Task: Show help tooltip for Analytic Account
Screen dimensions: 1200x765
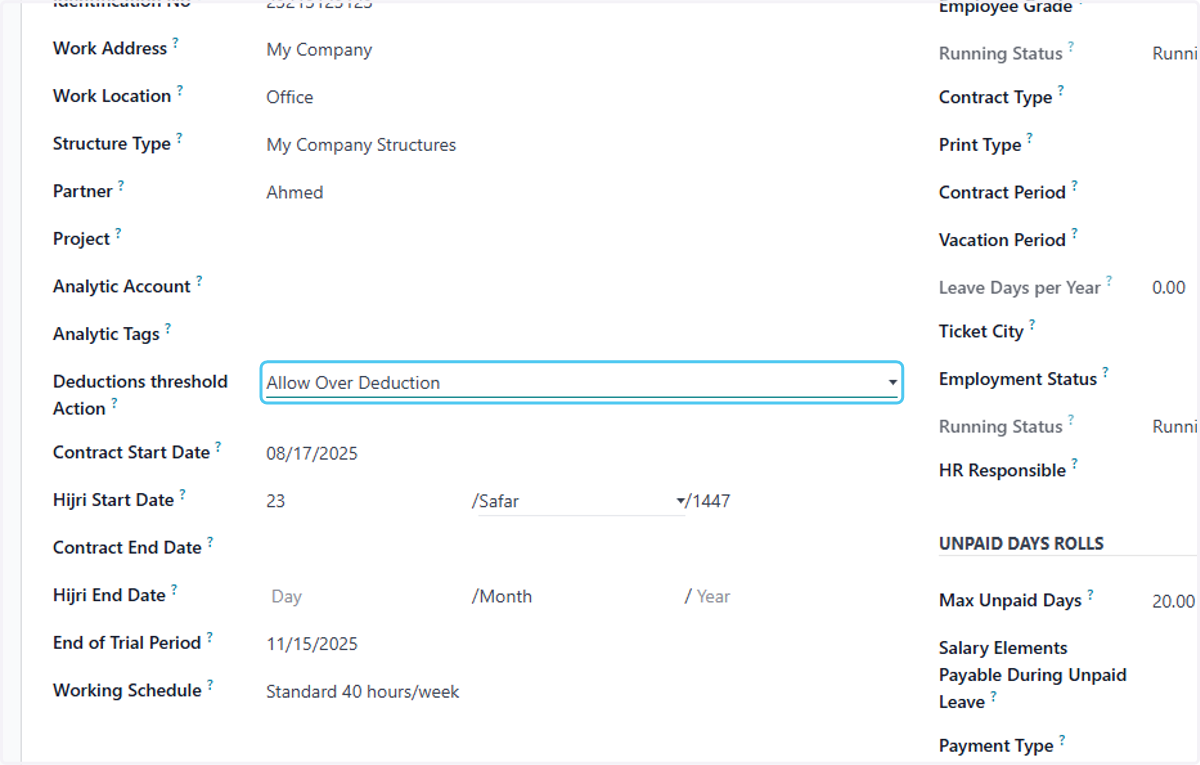Action: [x=199, y=281]
